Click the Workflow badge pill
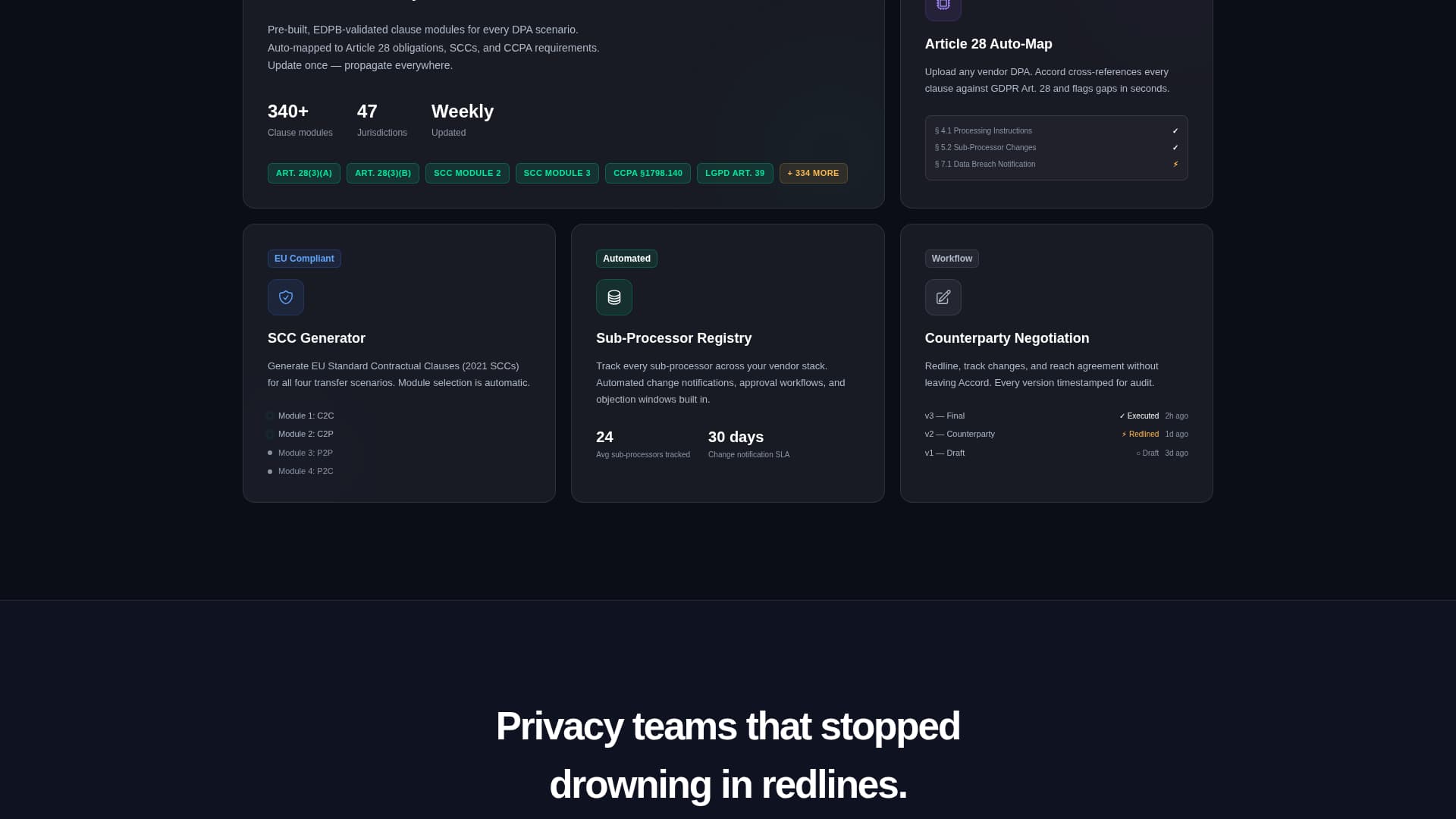The image size is (1456, 819). pos(952,259)
